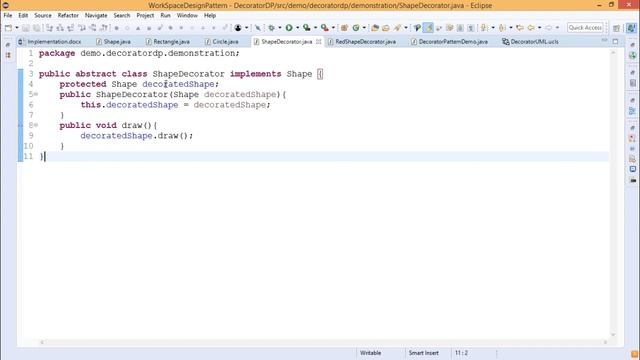This screenshot has width=640, height=360.
Task: Click the New Java Class icon
Action: [356, 28]
